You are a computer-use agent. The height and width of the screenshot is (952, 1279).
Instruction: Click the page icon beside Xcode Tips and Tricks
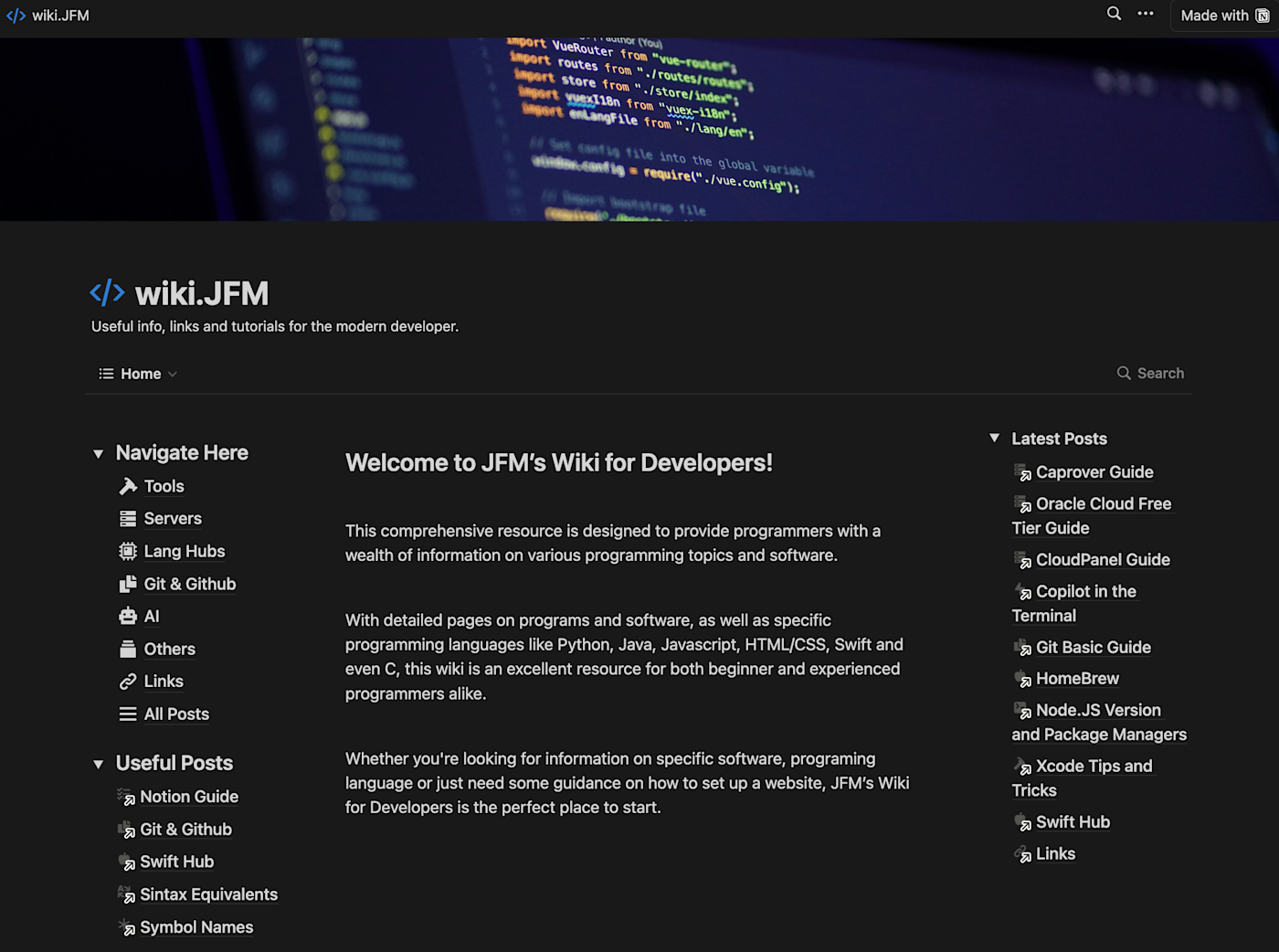[x=1022, y=767]
